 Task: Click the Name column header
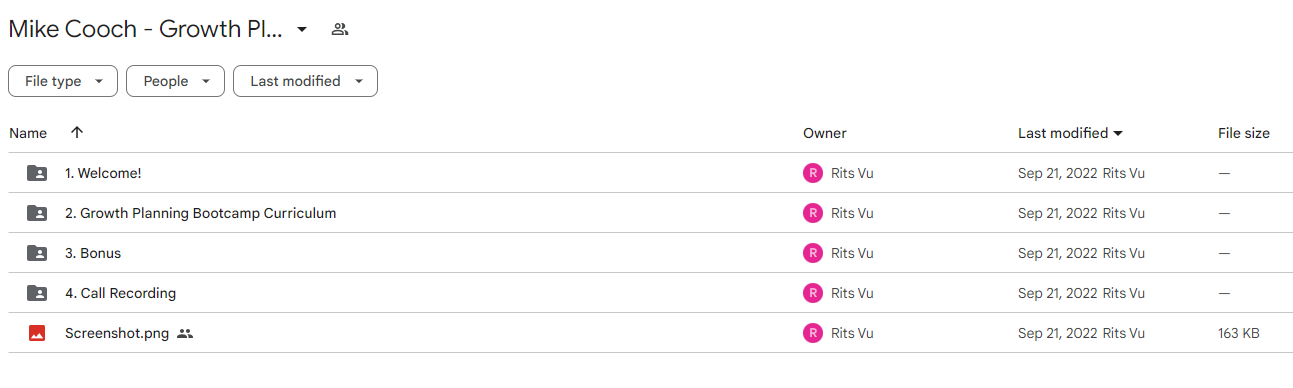(x=28, y=133)
